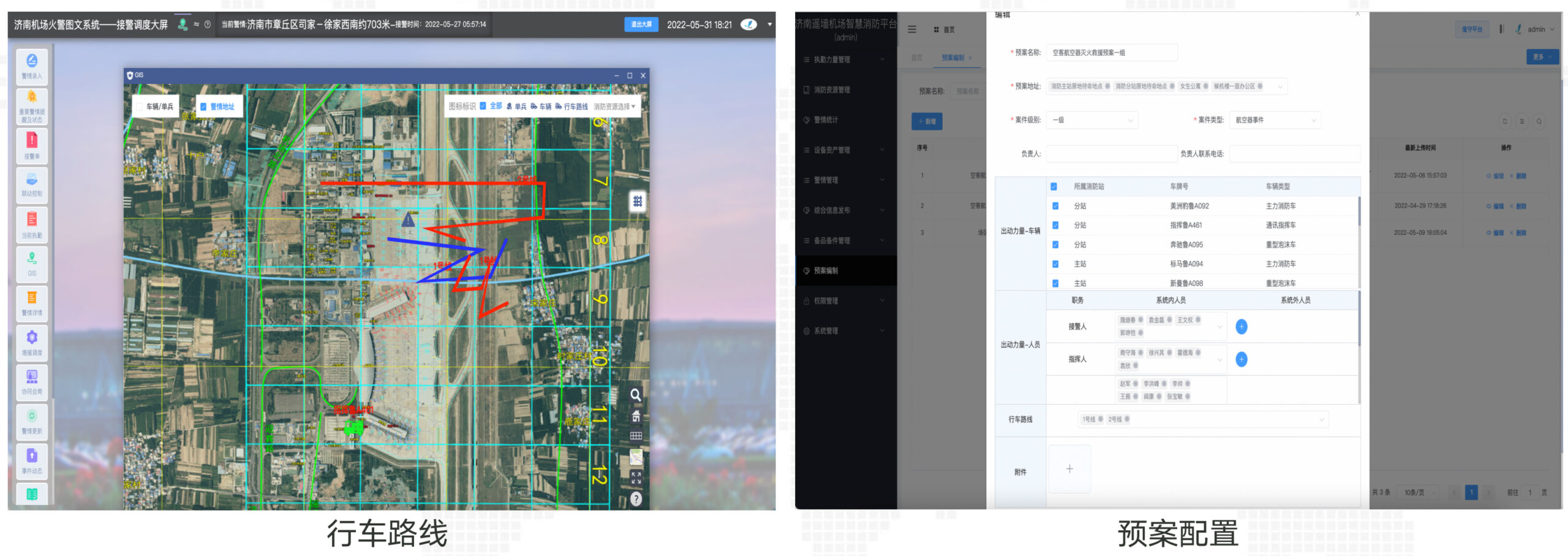Image resolution: width=1568 pixels, height=556 pixels.
Task: Click the blue plus beside 接警人
Action: pos(1242,326)
